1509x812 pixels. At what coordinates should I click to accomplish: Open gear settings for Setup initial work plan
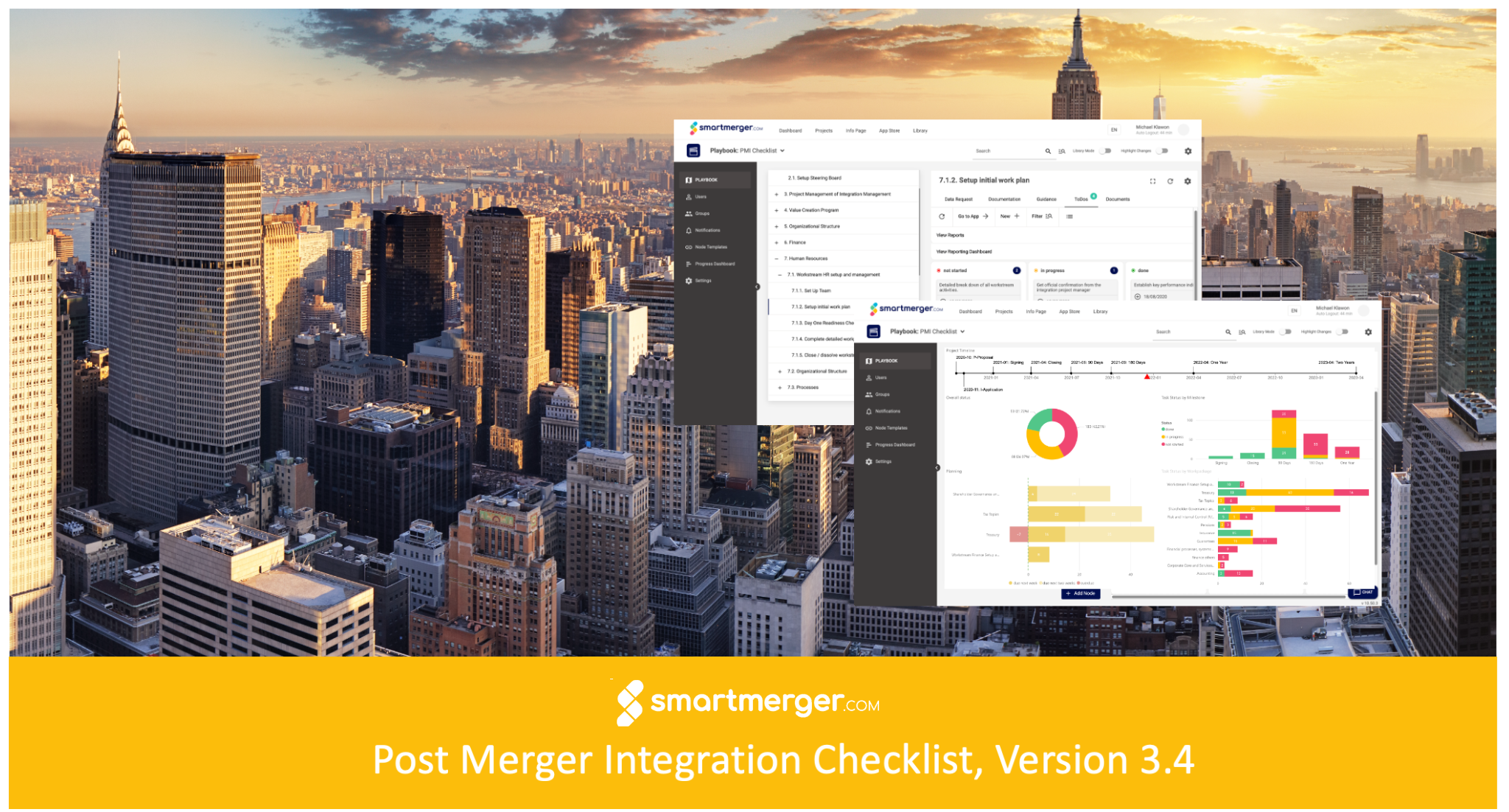point(1188,181)
